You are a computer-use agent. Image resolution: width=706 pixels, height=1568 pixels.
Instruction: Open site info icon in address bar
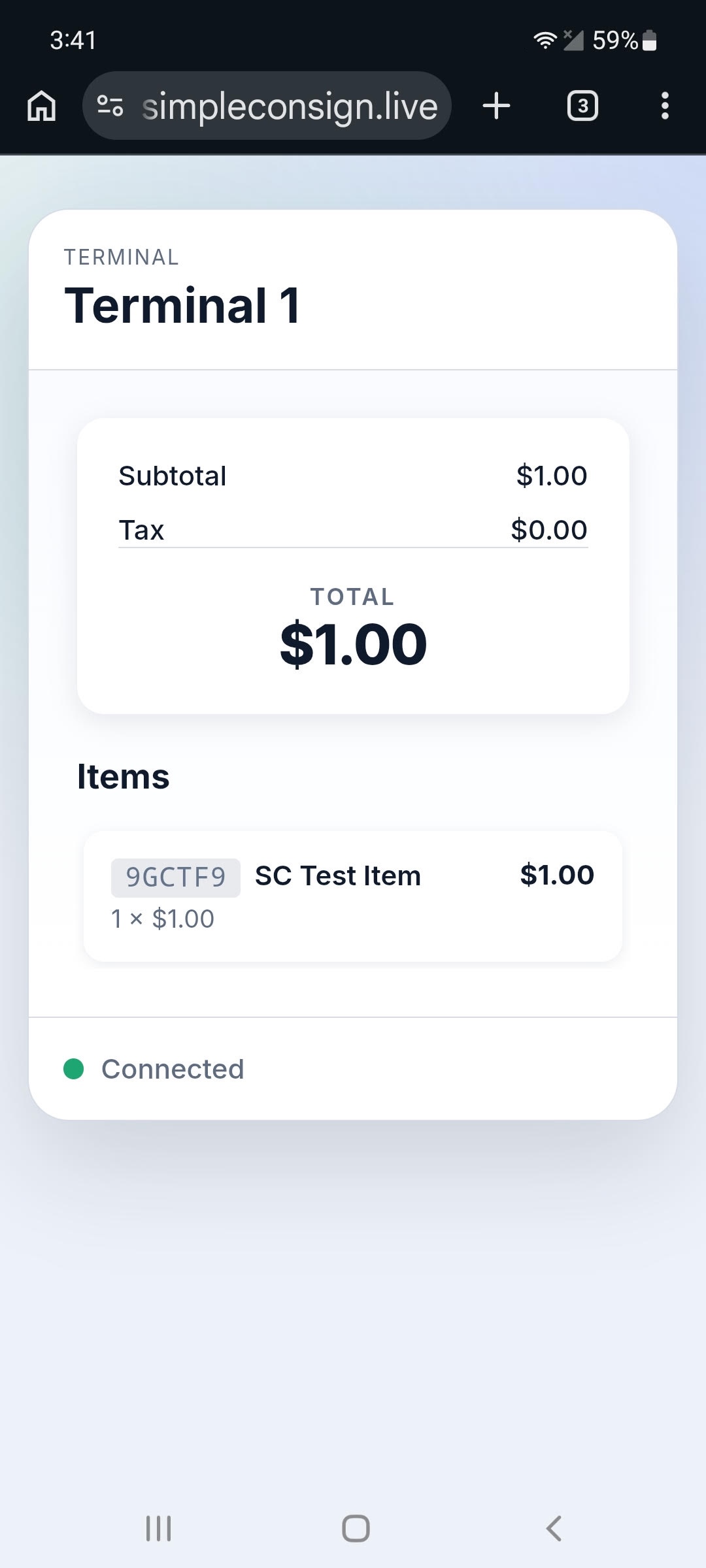[x=110, y=106]
